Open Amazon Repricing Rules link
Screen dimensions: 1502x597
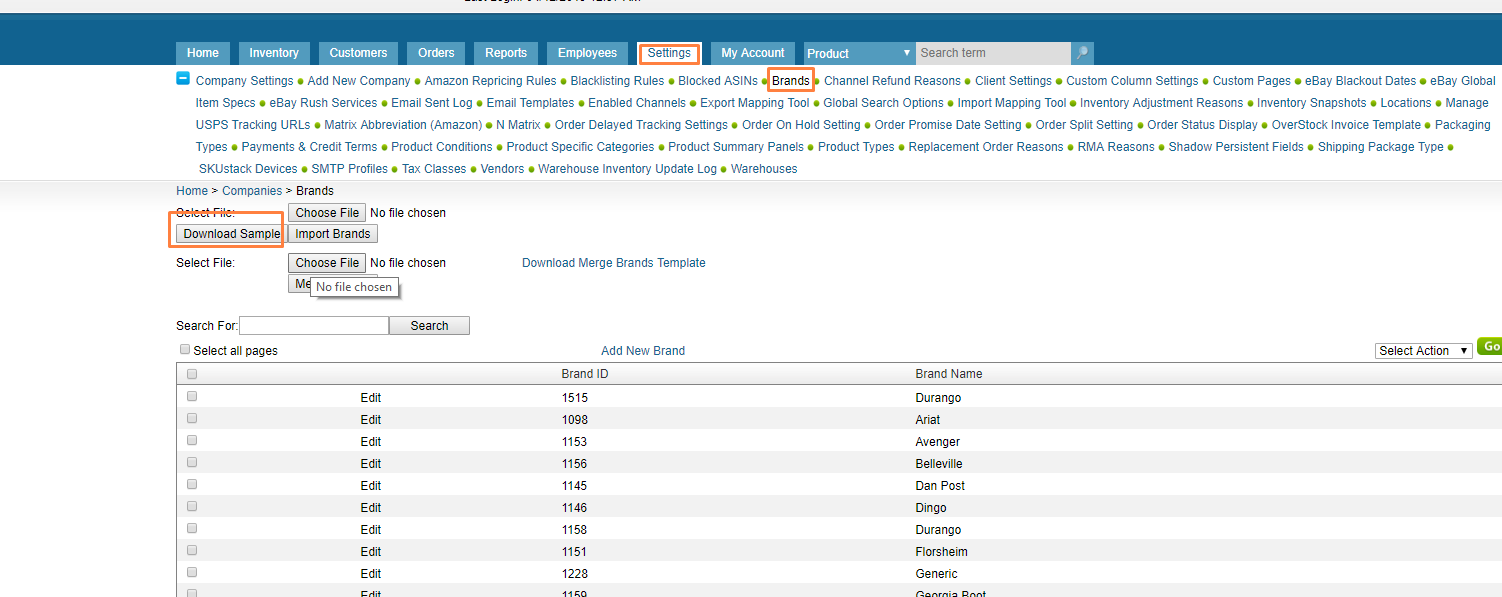tap(491, 81)
